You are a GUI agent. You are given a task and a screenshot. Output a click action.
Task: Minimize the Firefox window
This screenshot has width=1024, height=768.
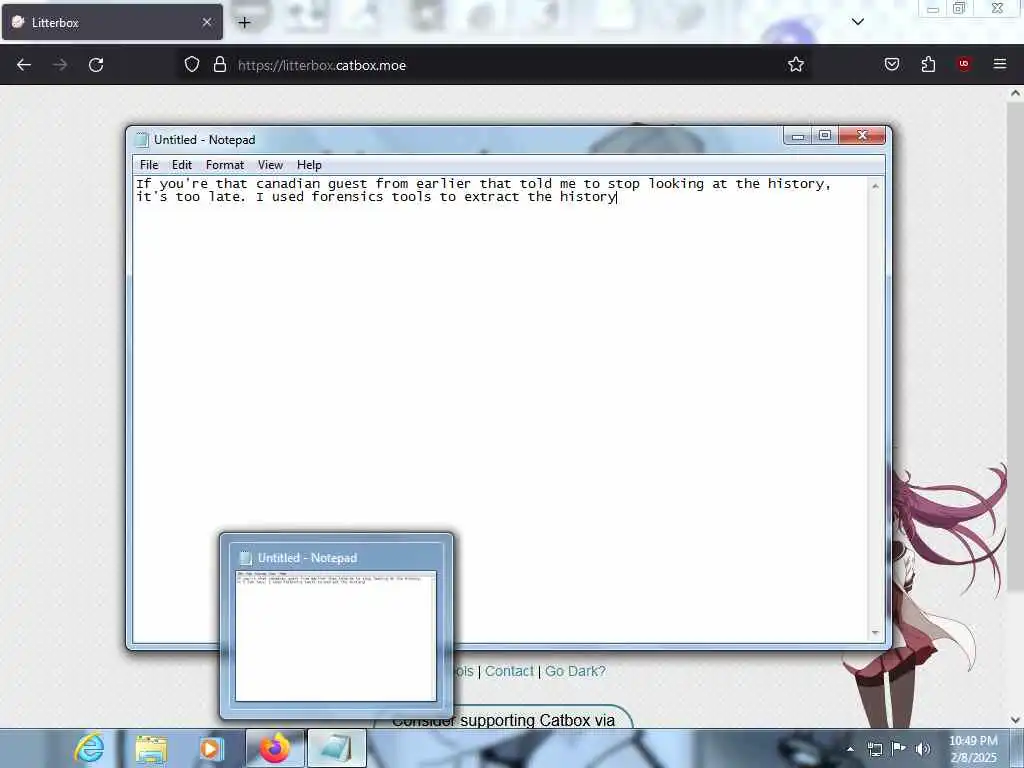[x=933, y=8]
